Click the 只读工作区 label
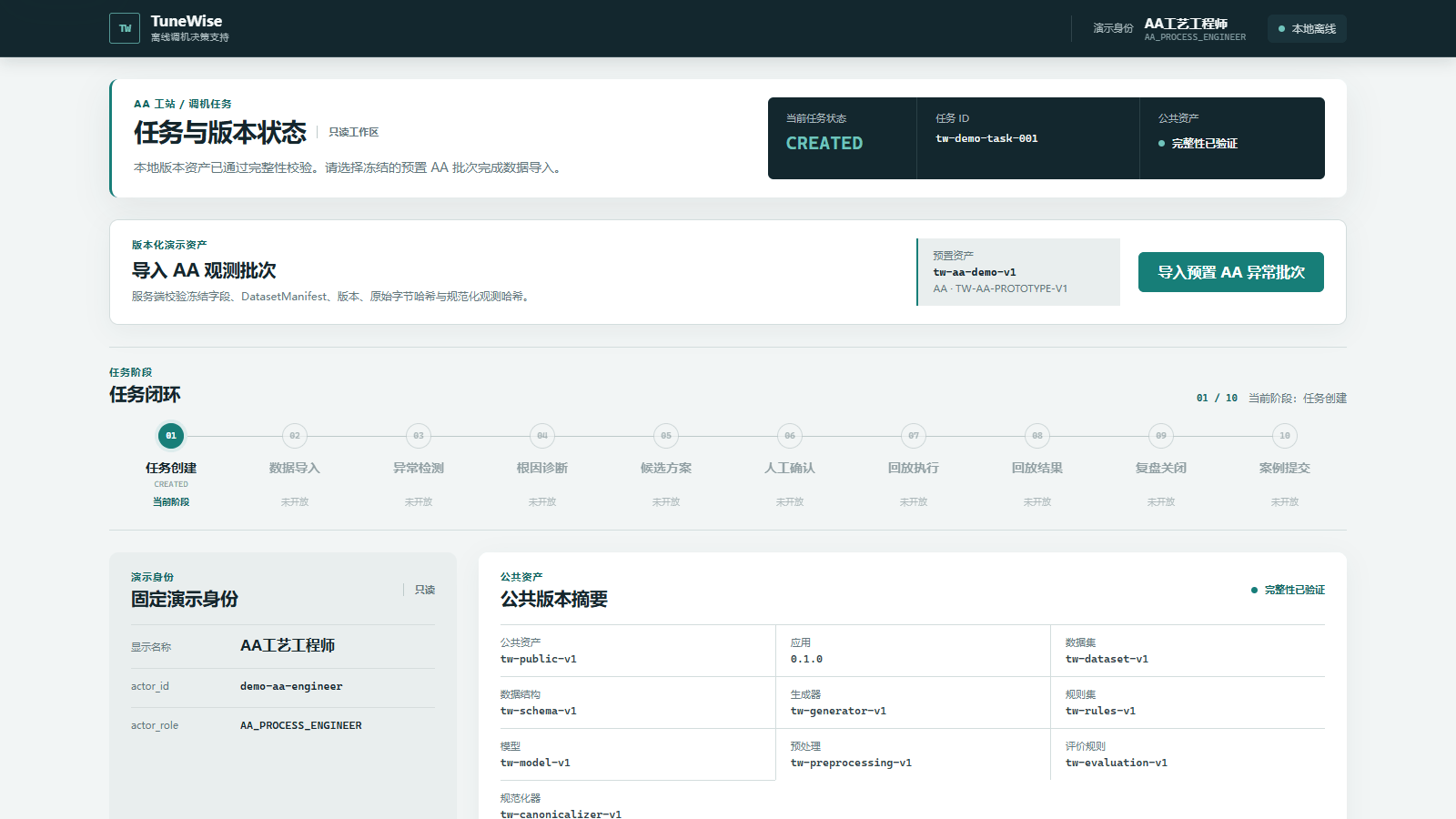1456x819 pixels. coord(353,132)
